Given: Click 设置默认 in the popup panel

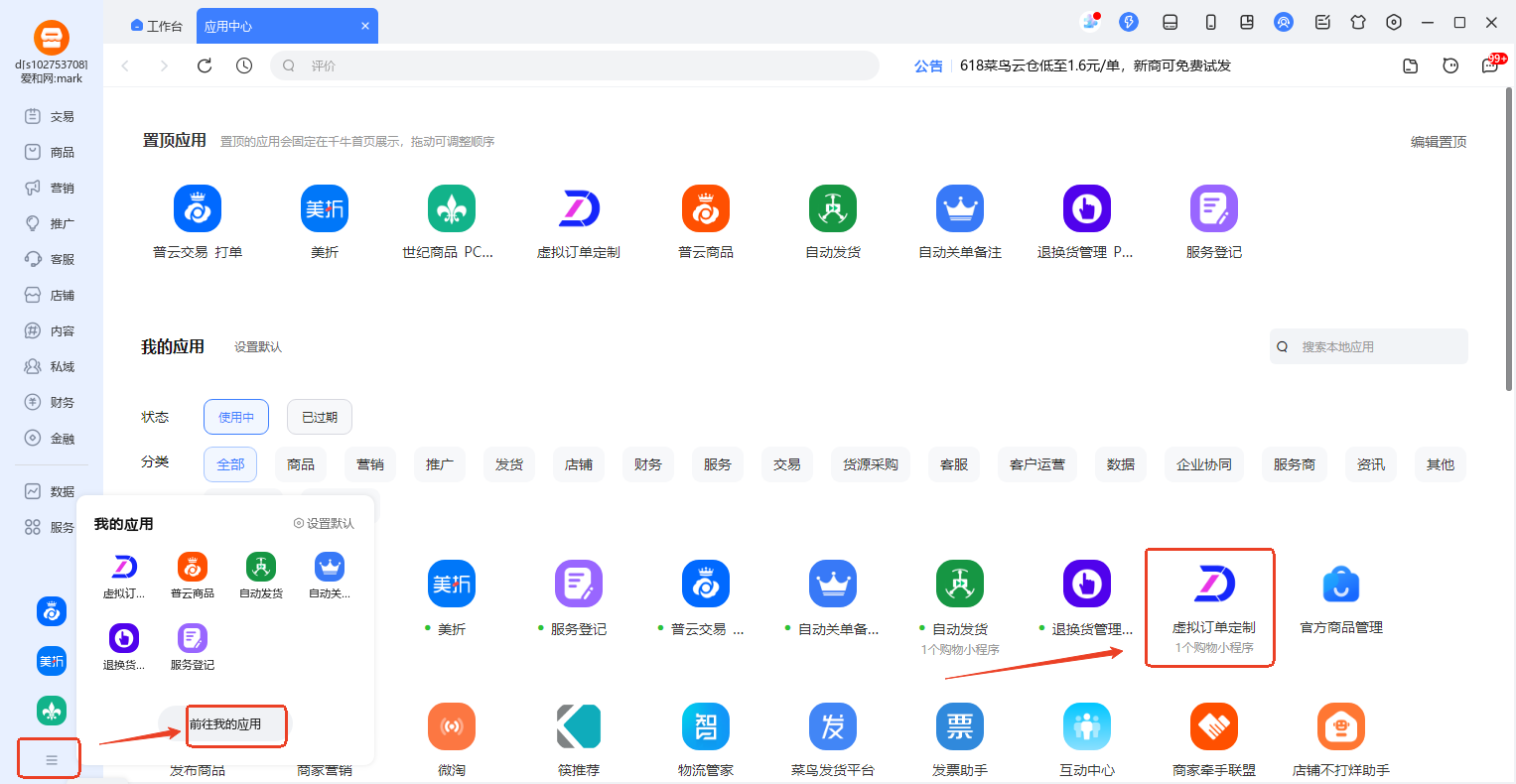Looking at the screenshot, I should point(324,523).
